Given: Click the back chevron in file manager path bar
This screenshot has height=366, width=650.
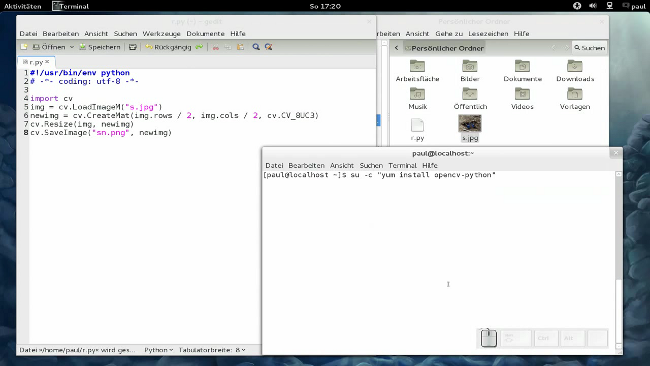Looking at the screenshot, I should [x=396, y=48].
